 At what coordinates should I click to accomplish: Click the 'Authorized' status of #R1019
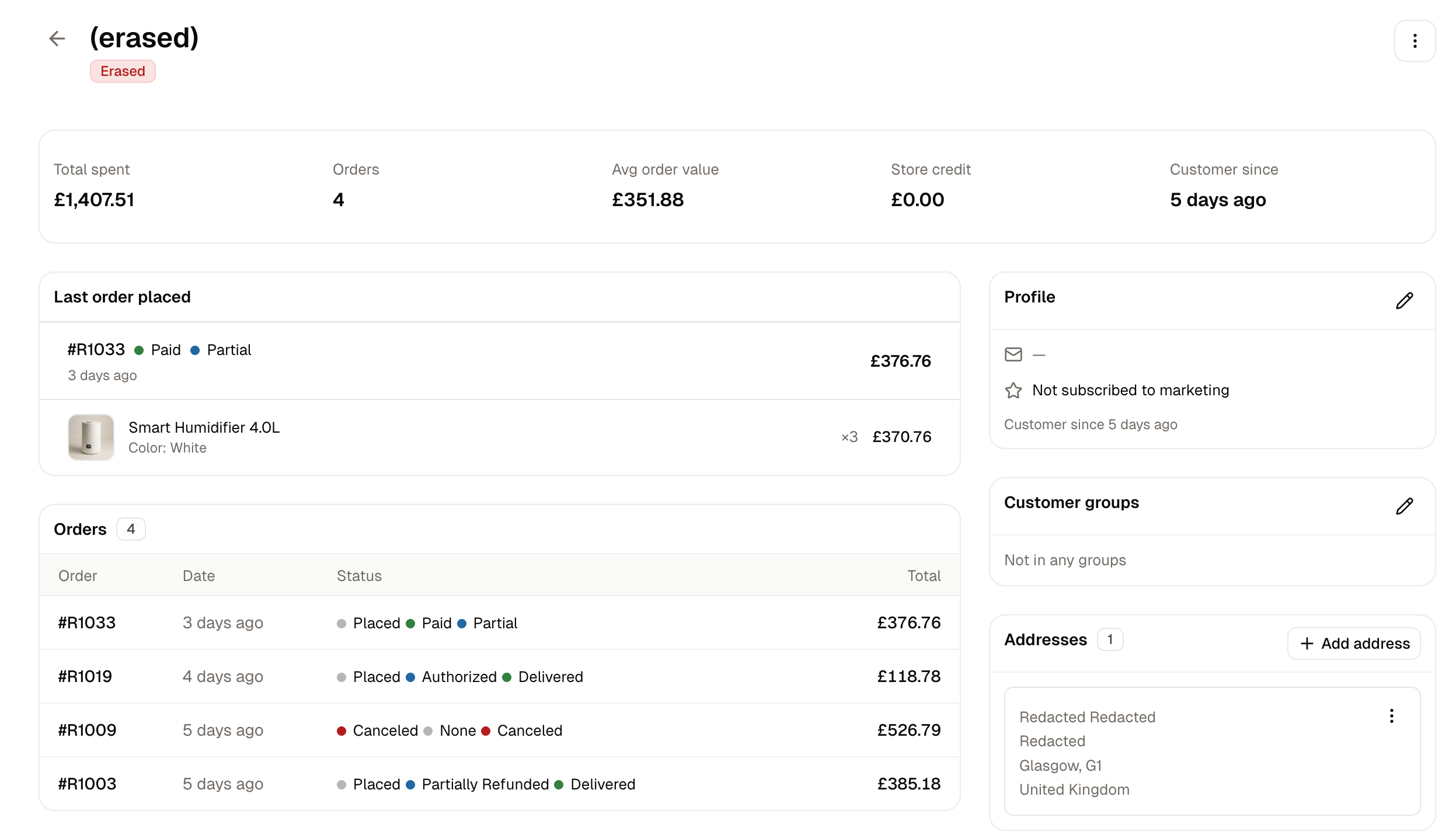point(459,677)
